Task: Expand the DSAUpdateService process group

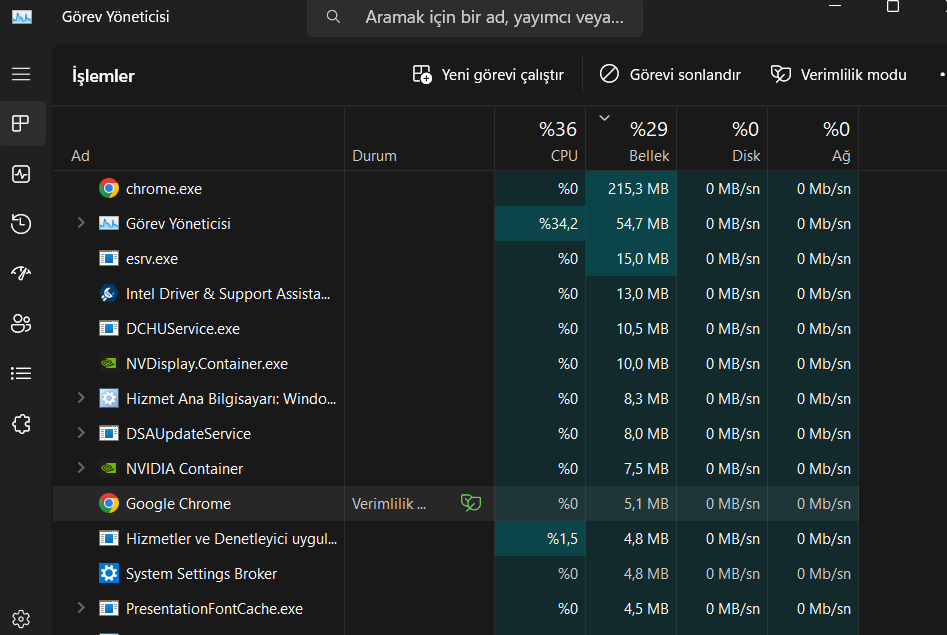Action: [81, 433]
